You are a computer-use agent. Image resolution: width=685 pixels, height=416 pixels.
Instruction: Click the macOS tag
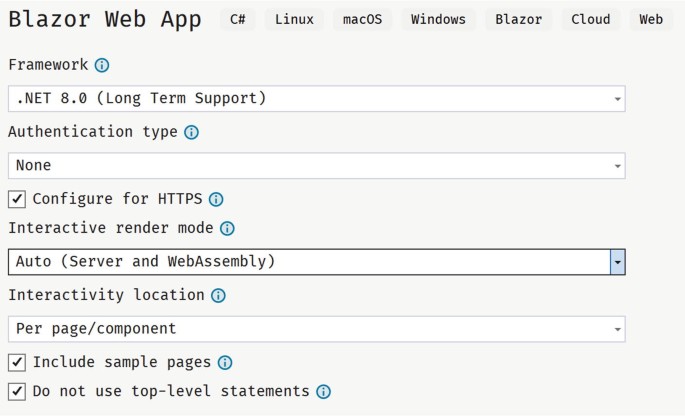pos(362,19)
